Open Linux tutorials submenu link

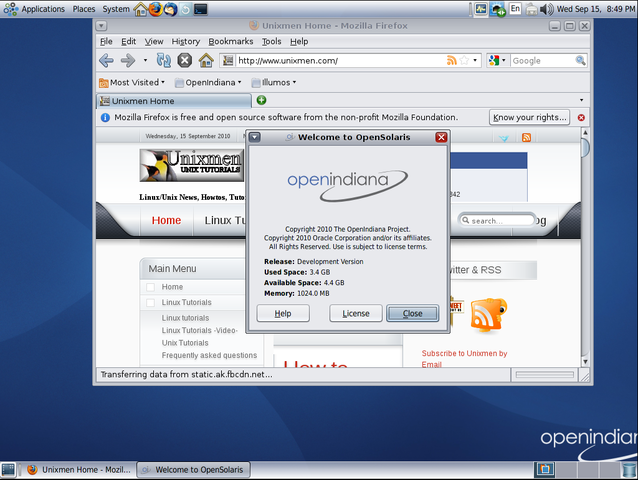pyautogui.click(x=185, y=318)
